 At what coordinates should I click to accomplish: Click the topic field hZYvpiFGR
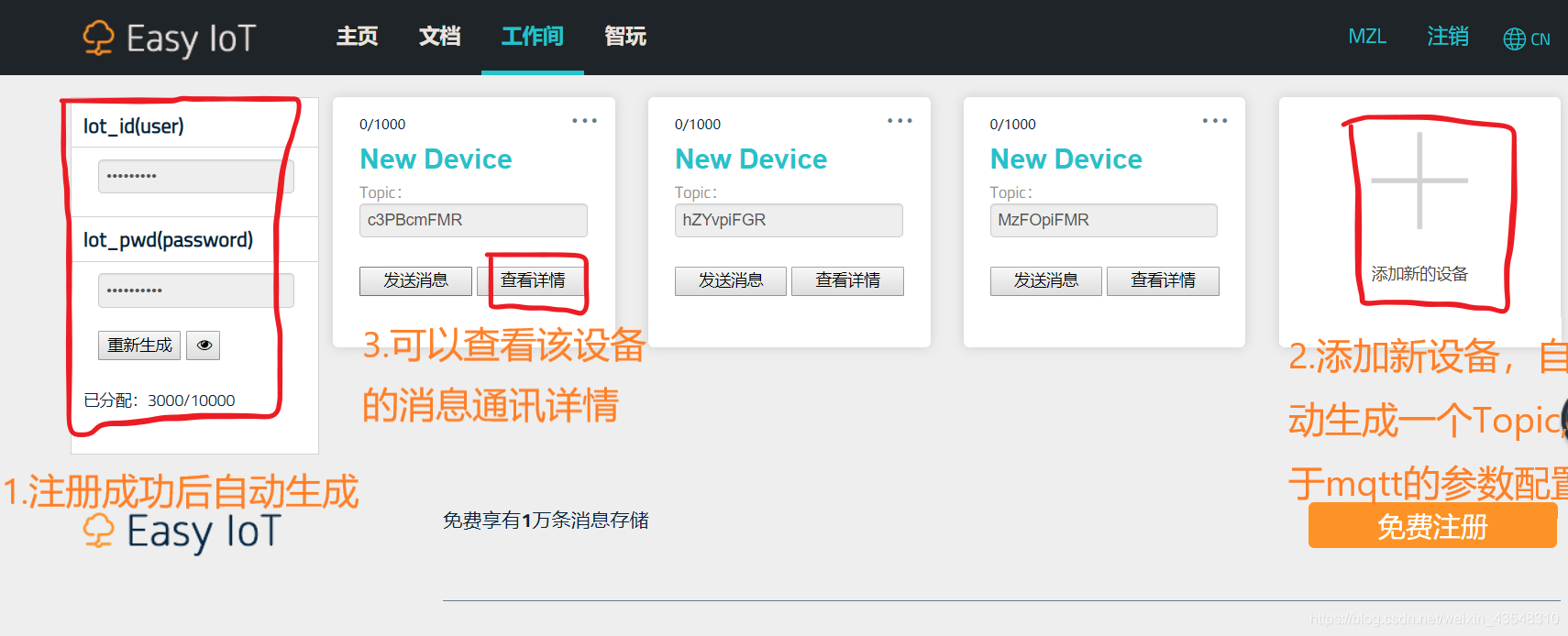point(789,220)
